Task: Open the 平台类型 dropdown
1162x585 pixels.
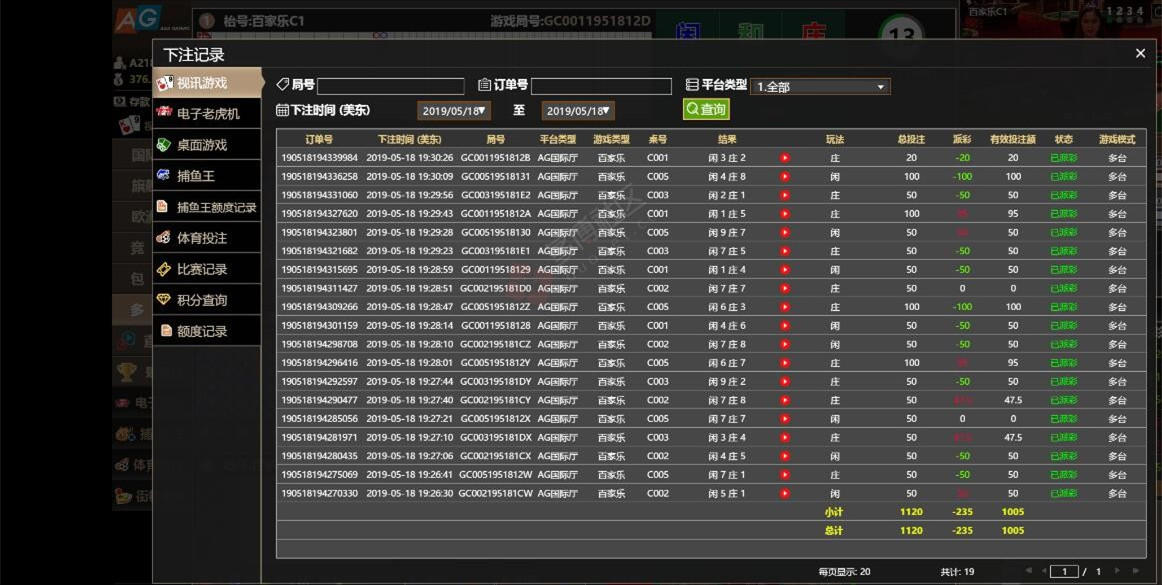Action: coord(820,87)
